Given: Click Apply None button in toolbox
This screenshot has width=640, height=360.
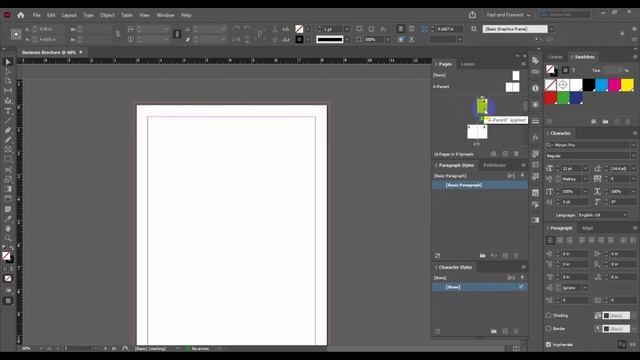Looking at the screenshot, I should (8, 278).
